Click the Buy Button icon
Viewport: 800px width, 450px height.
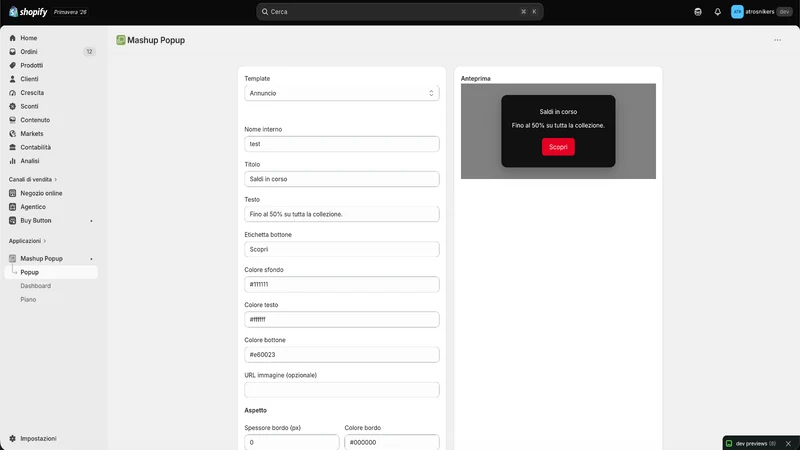coord(13,220)
